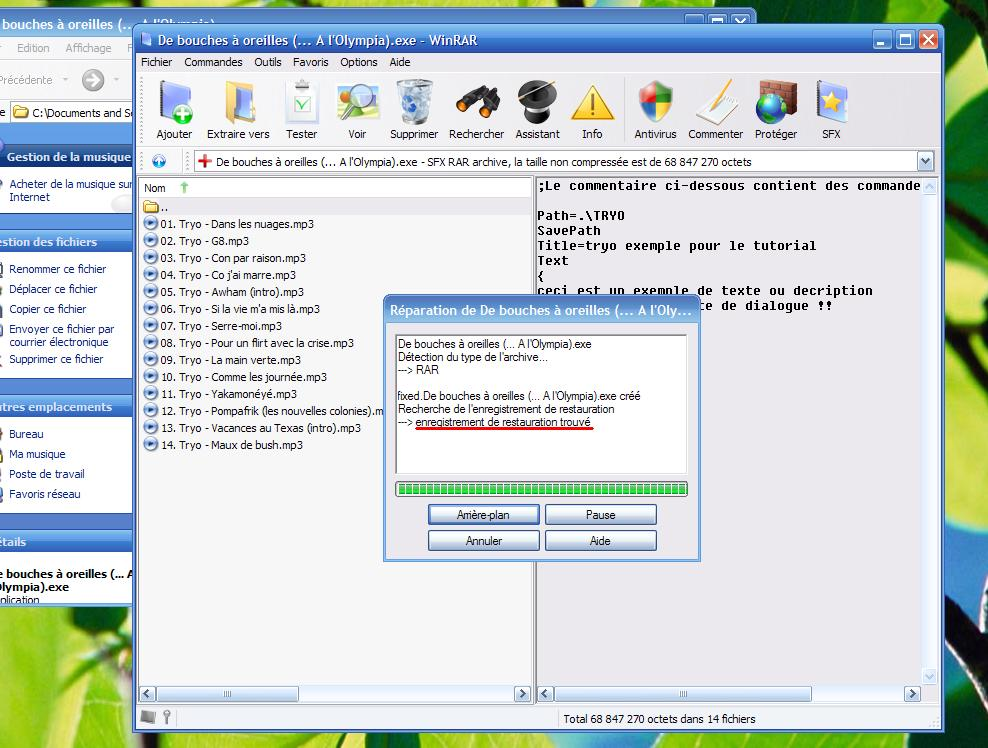Go up one level with the up-arrow icon
Screen dimensions: 988x748
pos(159,161)
